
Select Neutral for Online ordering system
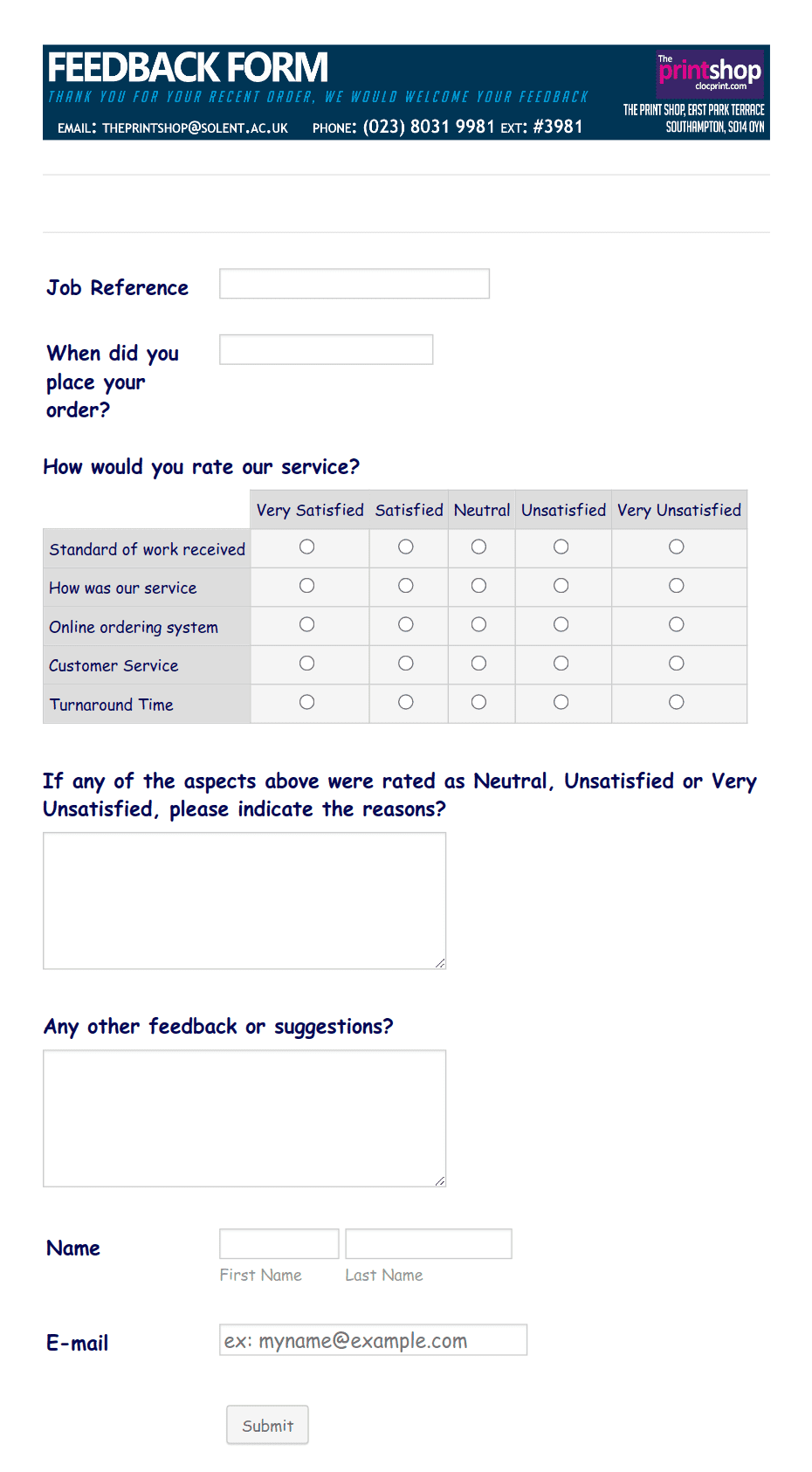[x=478, y=624]
